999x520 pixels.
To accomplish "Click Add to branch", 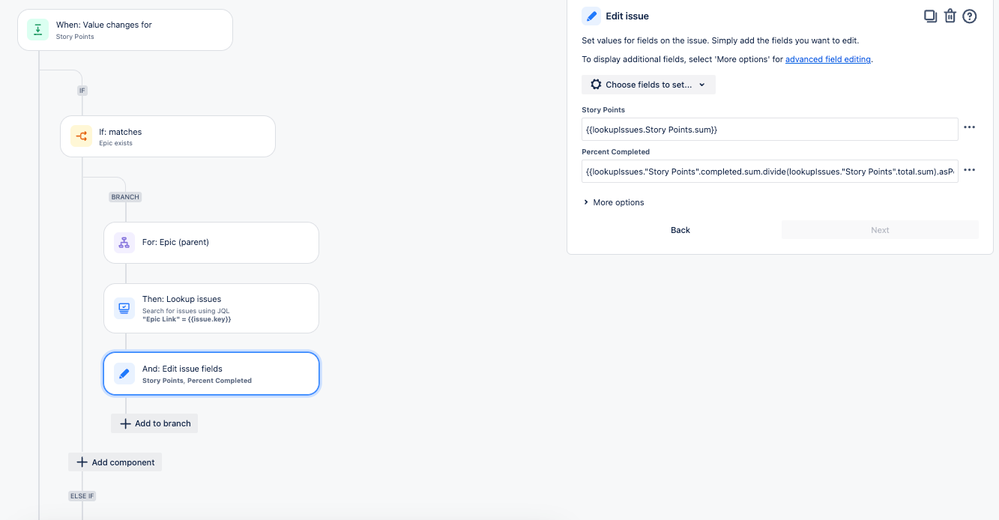I will (x=155, y=423).
